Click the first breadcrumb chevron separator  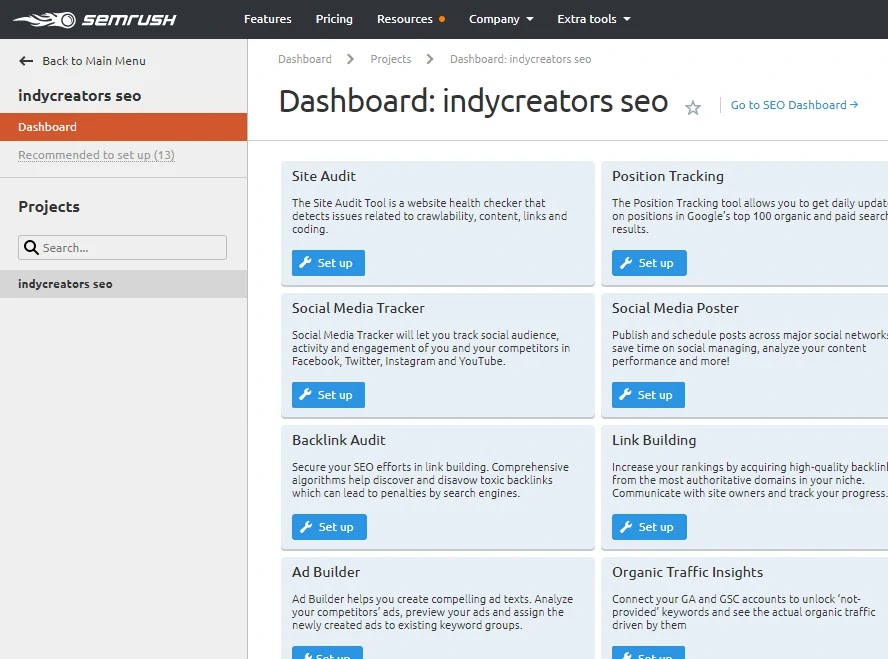coord(351,59)
